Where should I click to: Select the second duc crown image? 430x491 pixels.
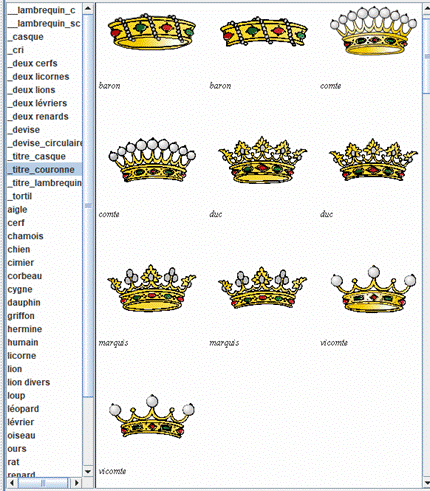tap(373, 160)
